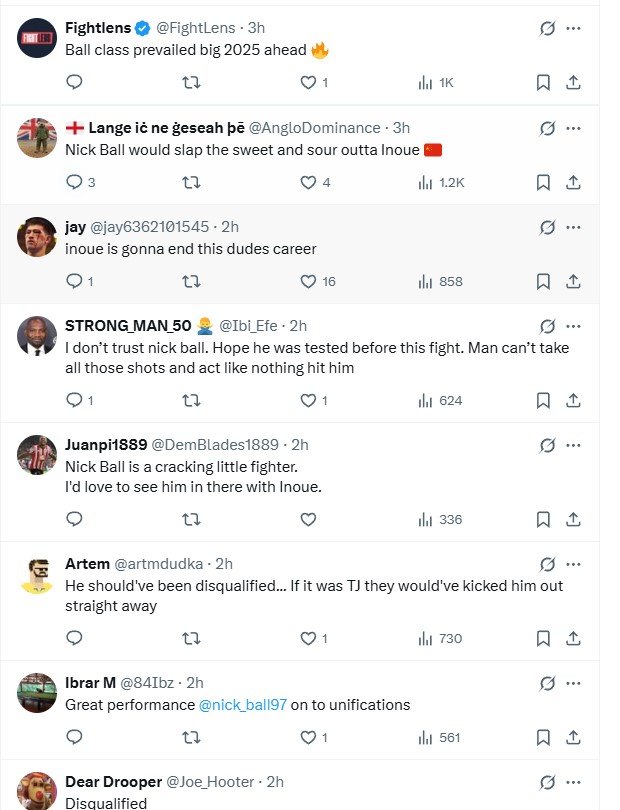Viewport: 620px width, 810px height.
Task: Reply to jay's Inoue career tweet
Action: pos(74,282)
